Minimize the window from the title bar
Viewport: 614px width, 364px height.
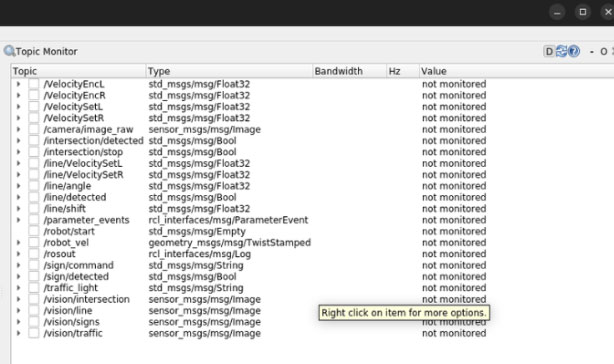[x=557, y=12]
